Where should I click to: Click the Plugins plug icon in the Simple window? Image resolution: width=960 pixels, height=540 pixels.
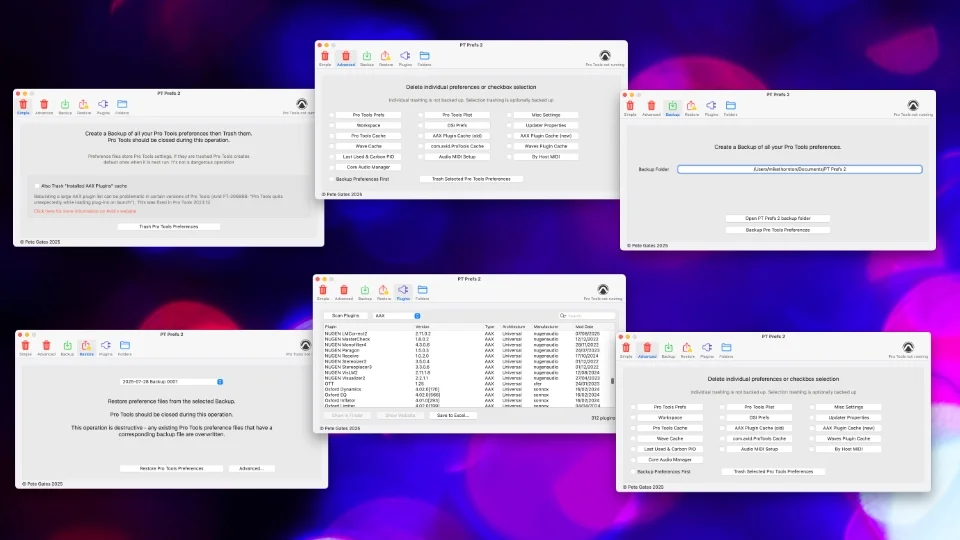tap(103, 106)
